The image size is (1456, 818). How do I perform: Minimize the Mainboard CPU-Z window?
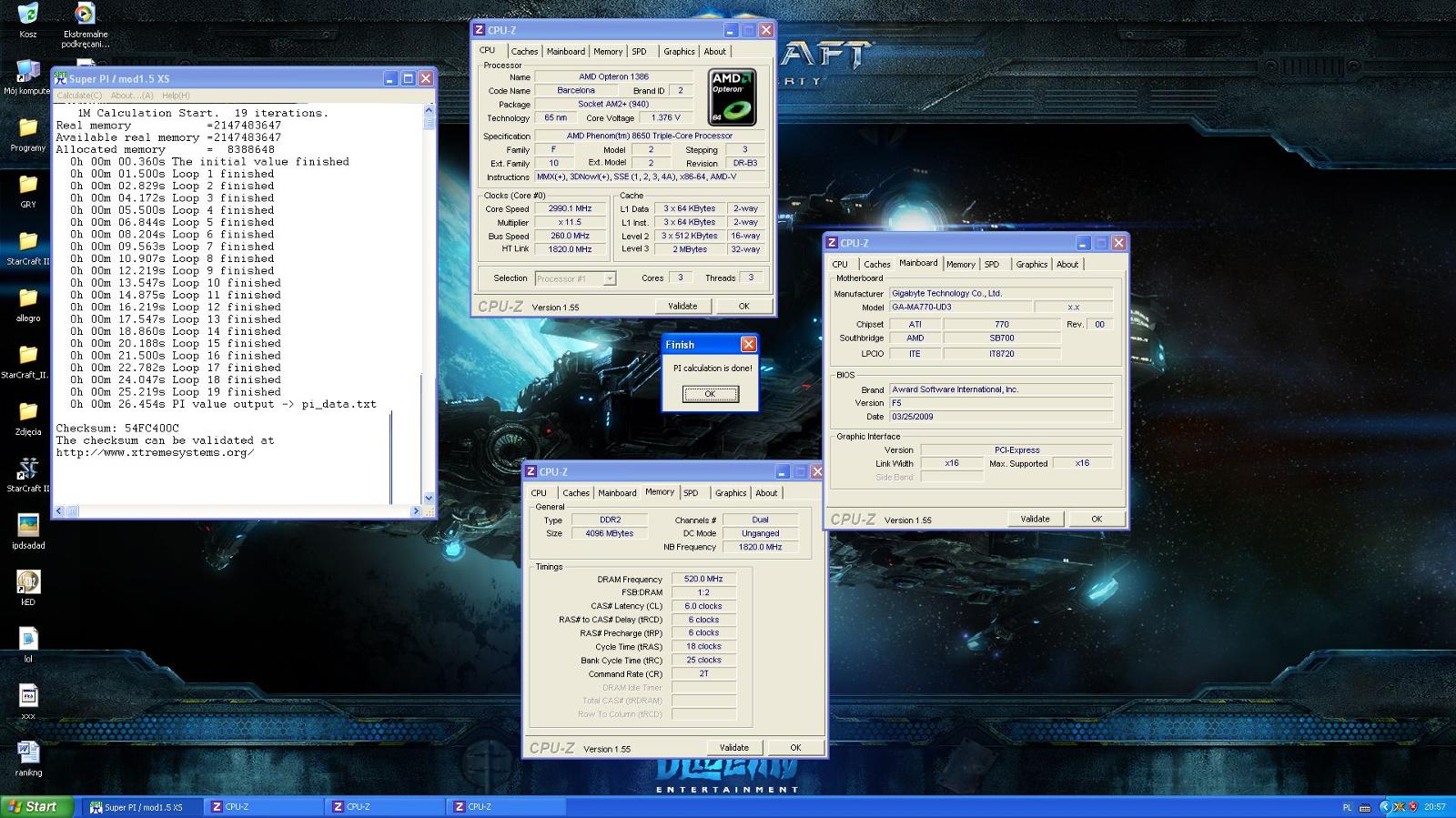(x=1083, y=243)
